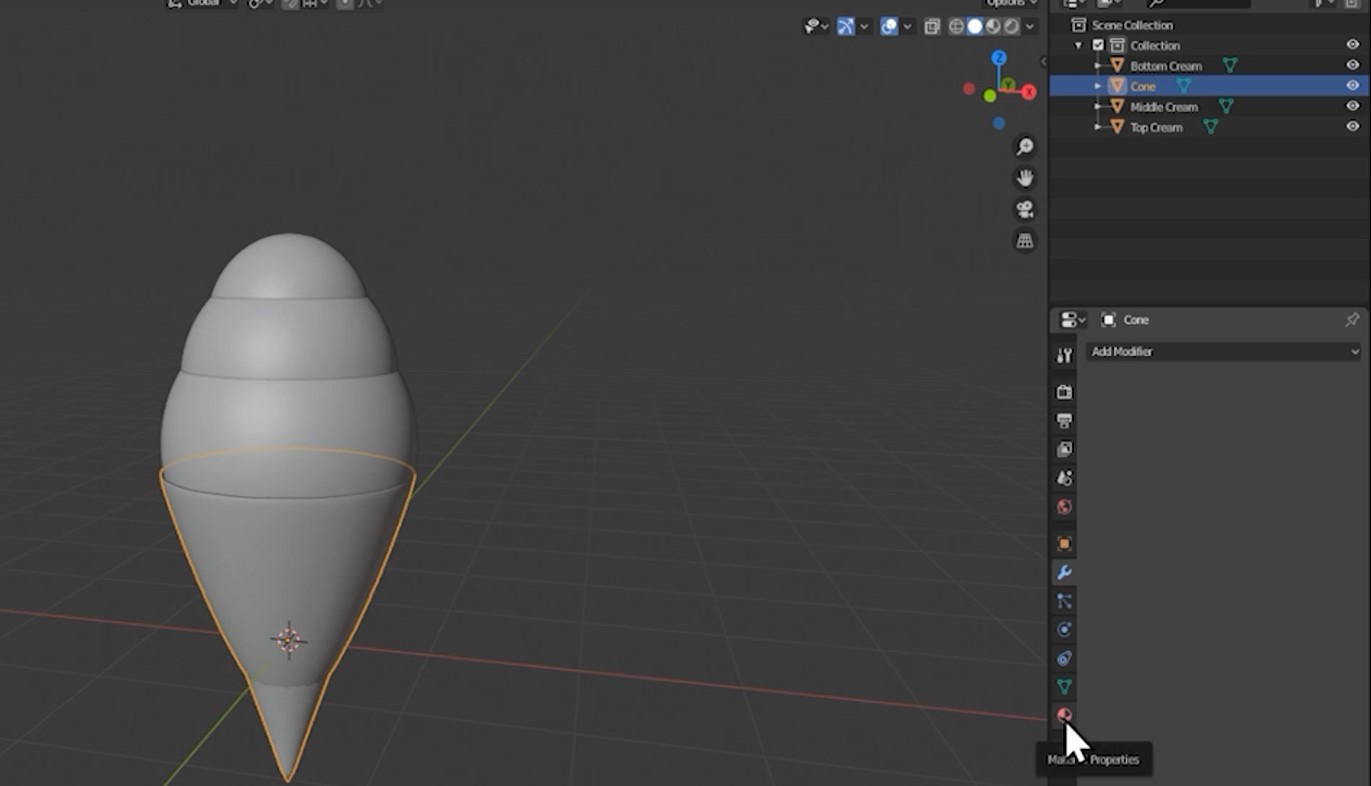Viewport: 1371px width, 786px height.
Task: Click the Render Properties tab icon
Action: coord(1064,392)
